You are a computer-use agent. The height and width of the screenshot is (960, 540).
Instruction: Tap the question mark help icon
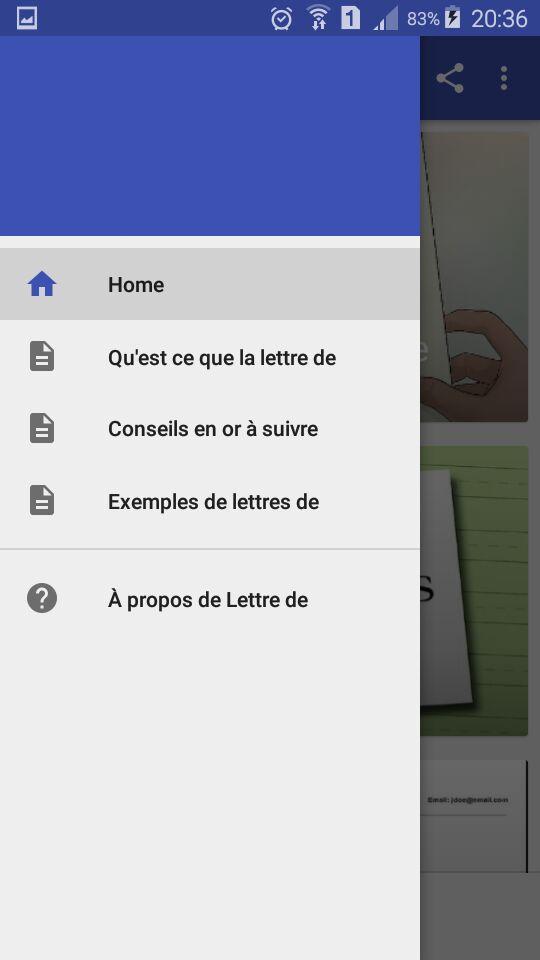[x=42, y=598]
